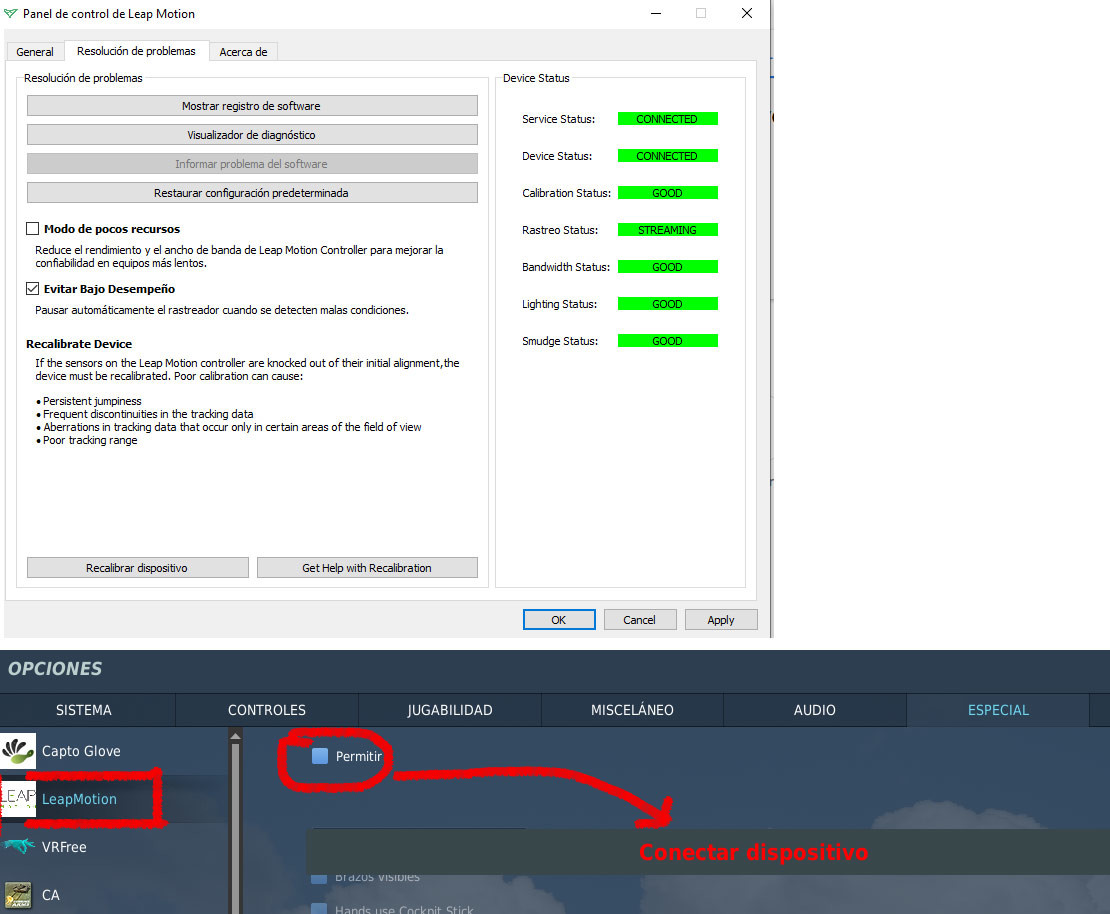Select the VRFree icon in the list
The height and width of the screenshot is (914, 1110).
18,847
